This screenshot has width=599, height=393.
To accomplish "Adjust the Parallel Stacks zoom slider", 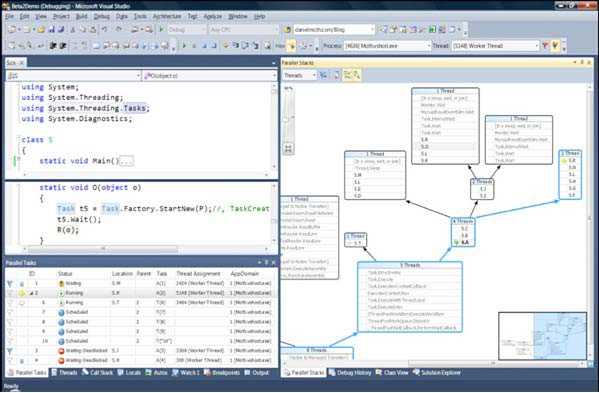I will [x=287, y=119].
